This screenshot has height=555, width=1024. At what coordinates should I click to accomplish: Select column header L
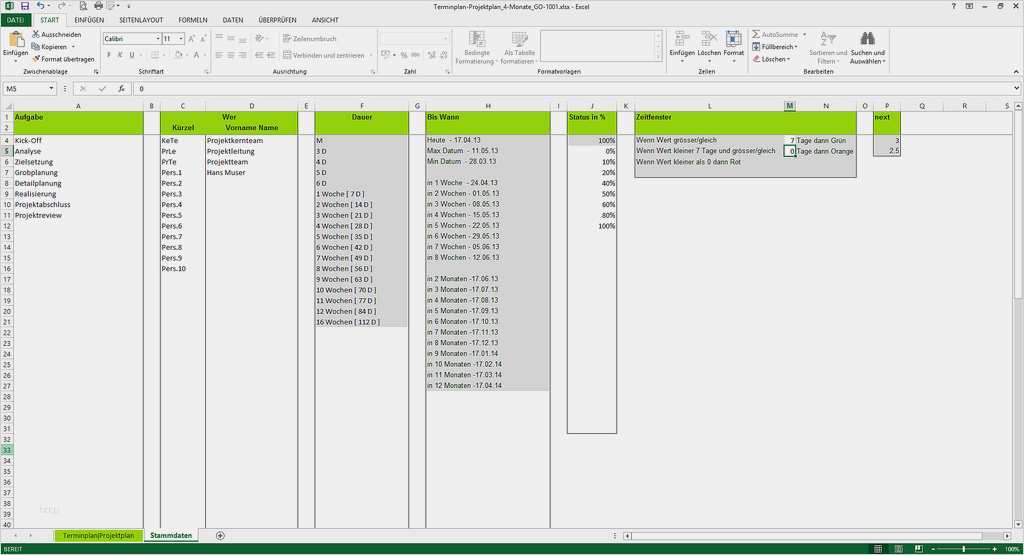click(709, 106)
